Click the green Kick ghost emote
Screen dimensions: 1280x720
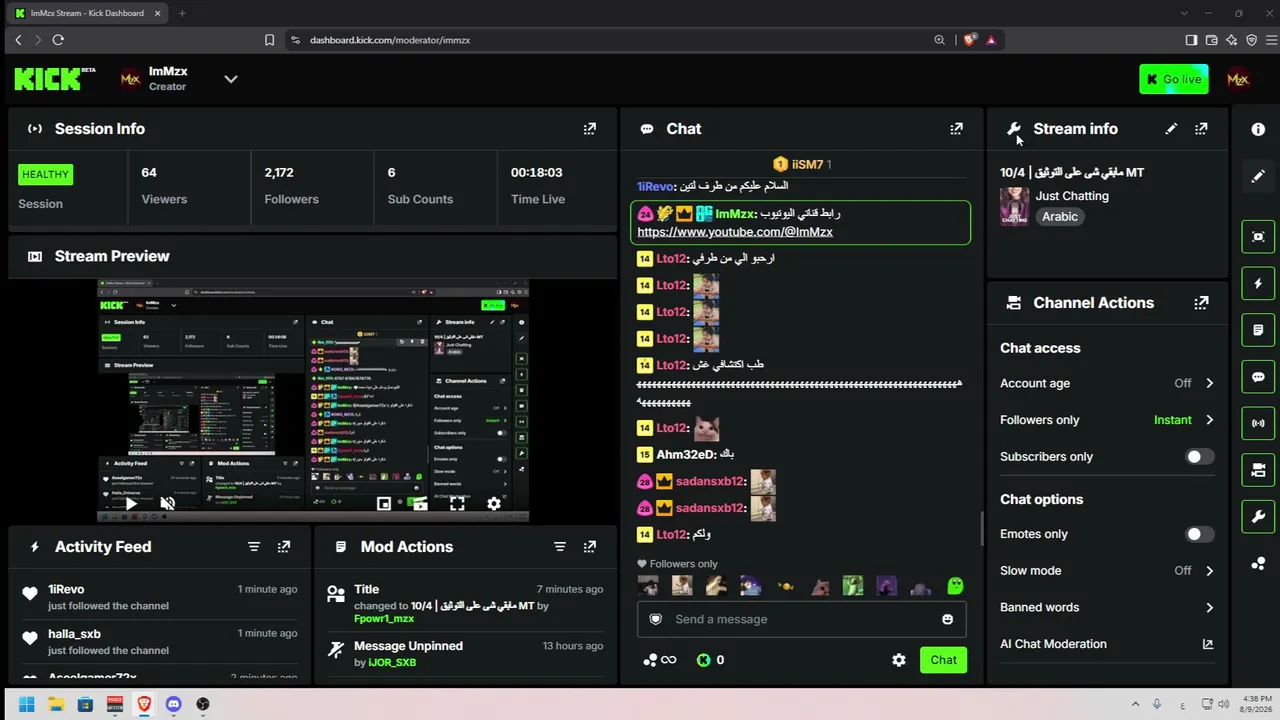(x=955, y=586)
